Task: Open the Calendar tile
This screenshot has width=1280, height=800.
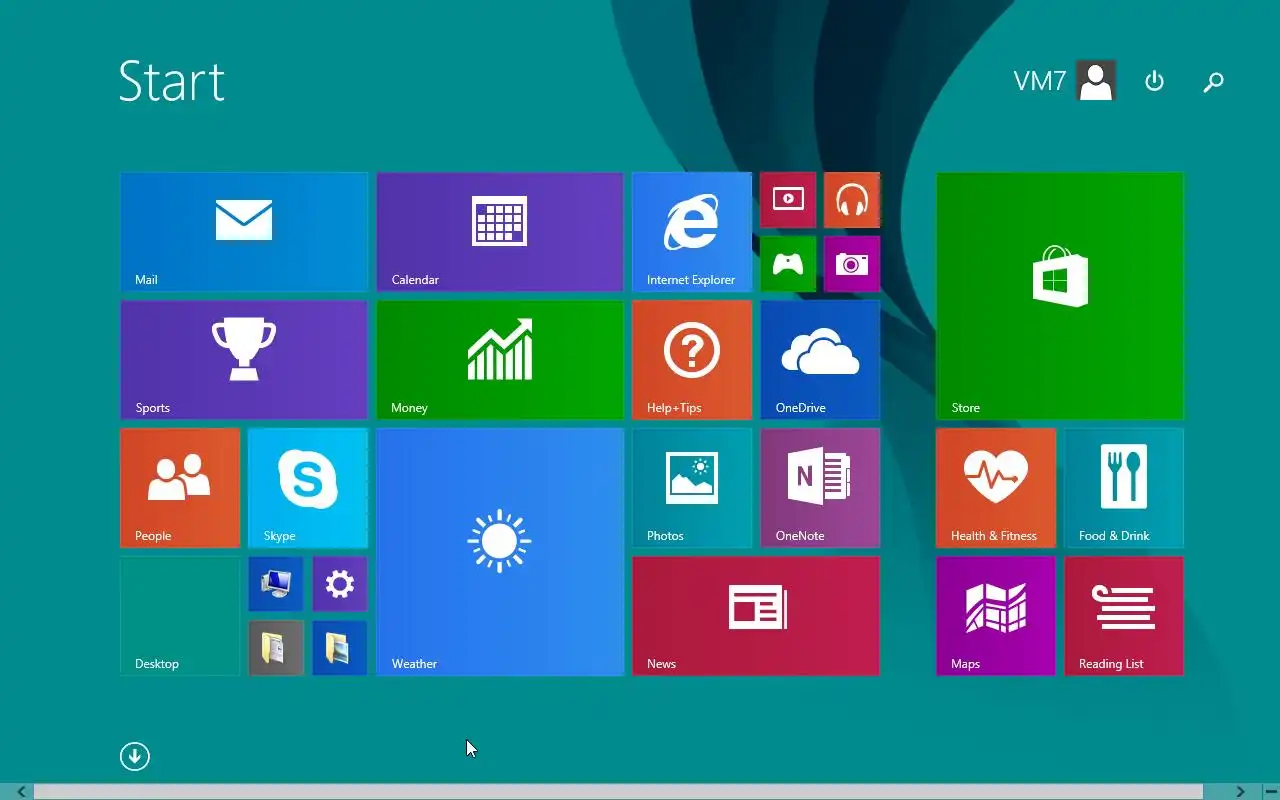Action: [500, 232]
